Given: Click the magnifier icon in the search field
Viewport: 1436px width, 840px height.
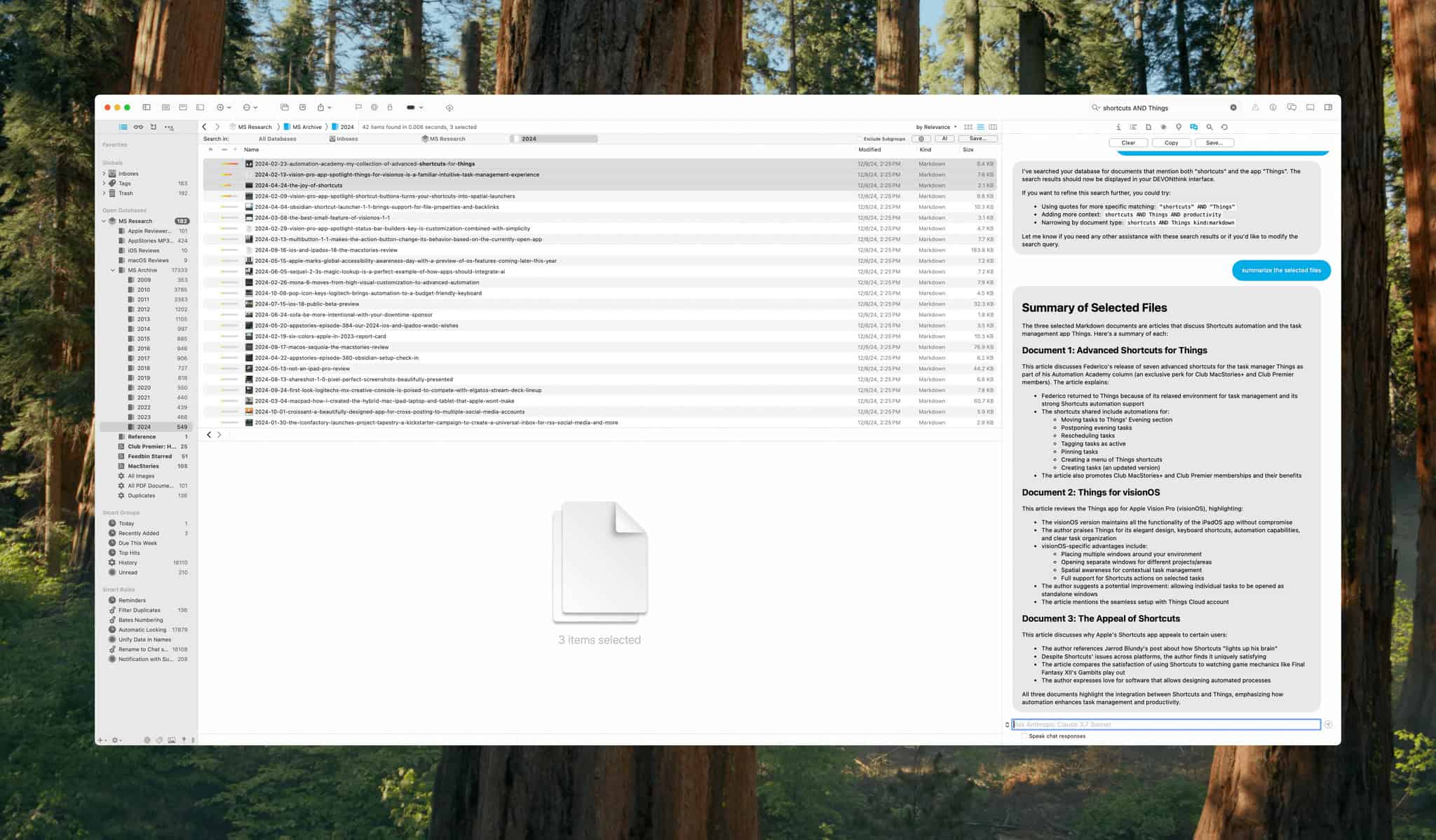Looking at the screenshot, I should pyautogui.click(x=1095, y=107).
